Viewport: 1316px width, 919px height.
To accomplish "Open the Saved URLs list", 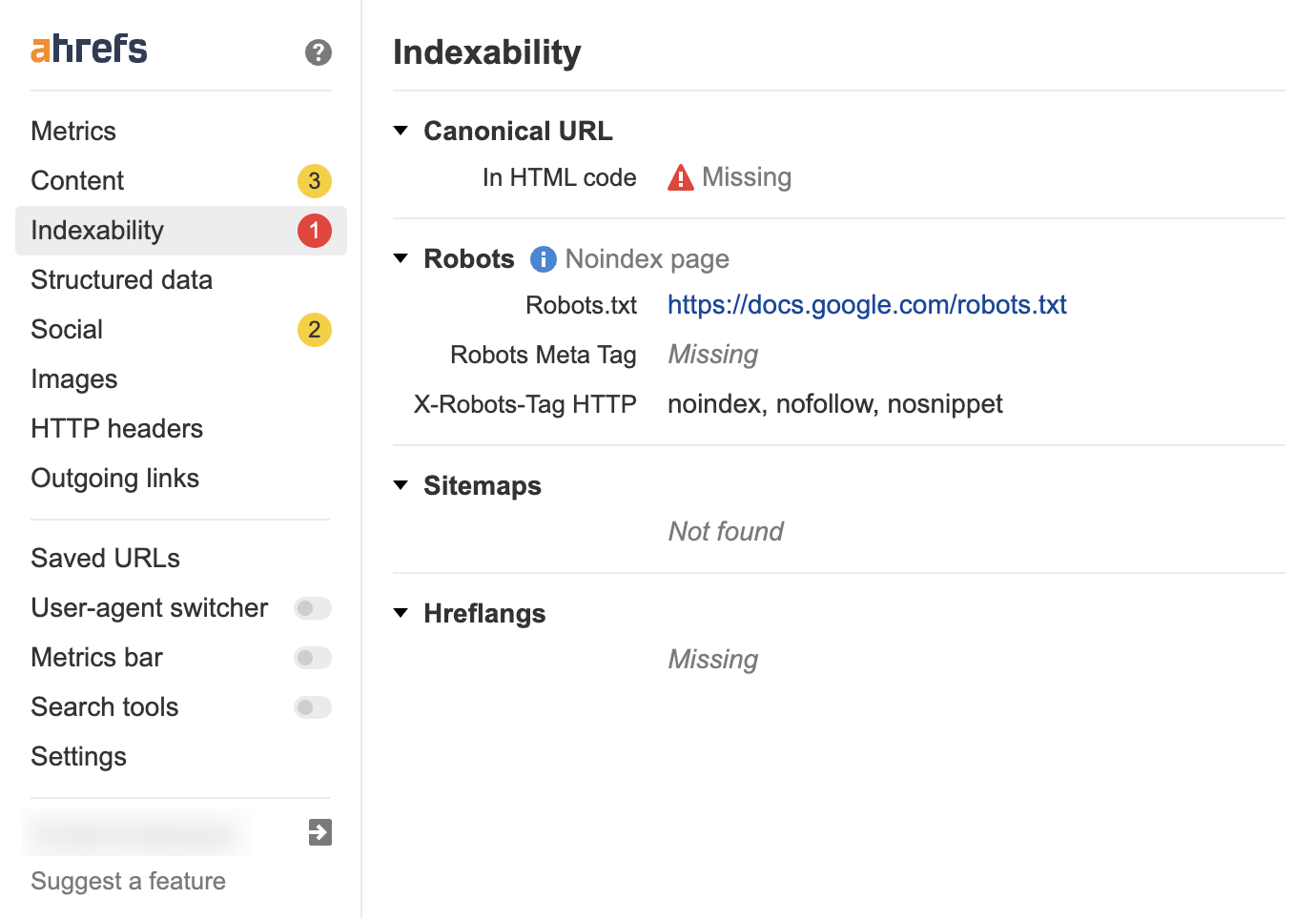I will click(105, 558).
